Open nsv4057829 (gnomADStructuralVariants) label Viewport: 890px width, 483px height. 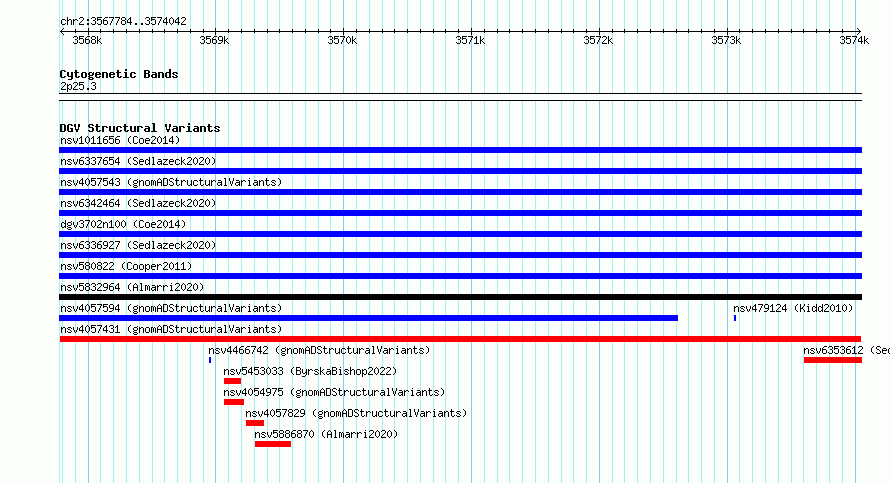point(356,413)
